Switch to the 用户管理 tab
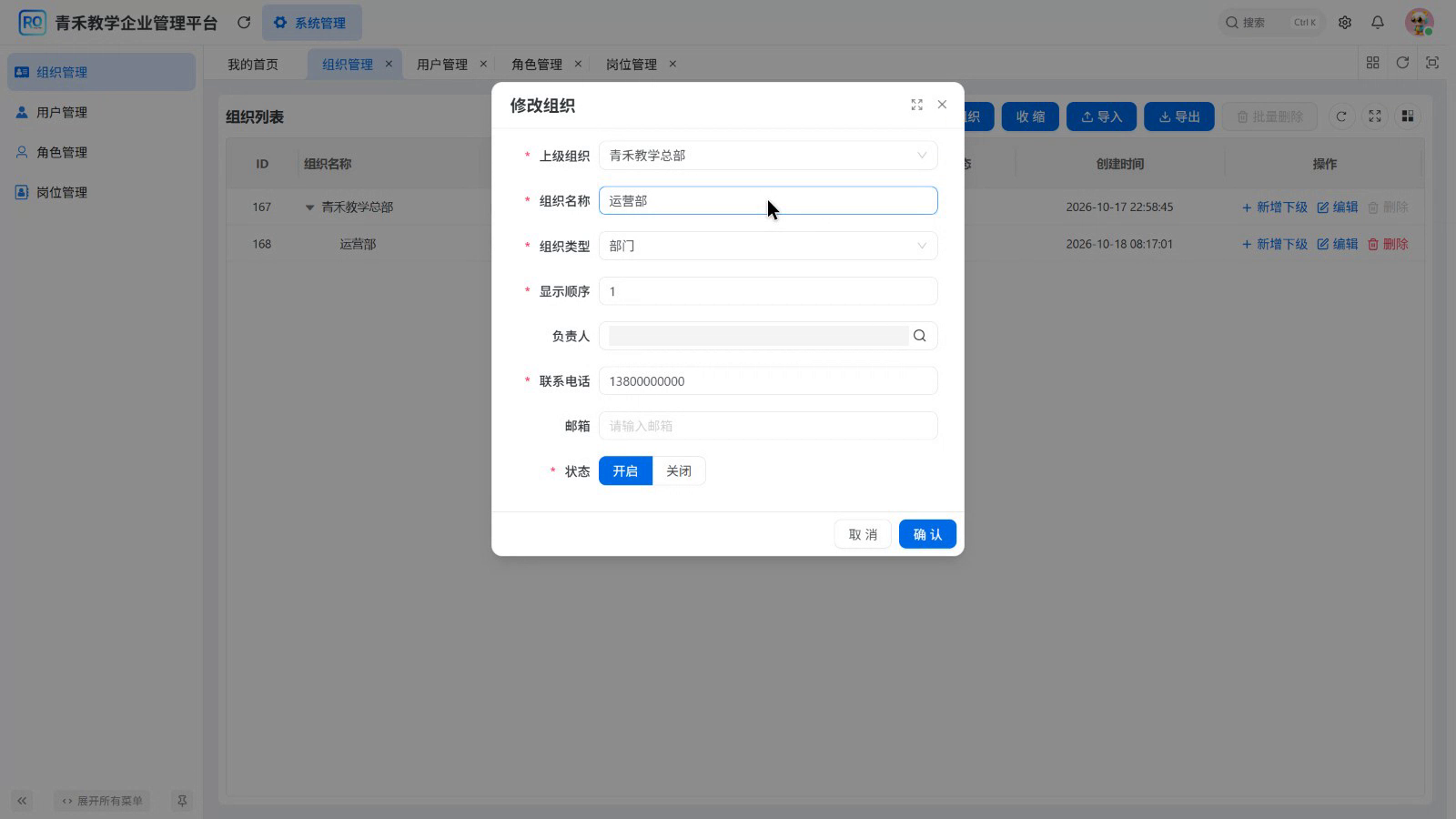Viewport: 1456px width, 819px height. 442,64
